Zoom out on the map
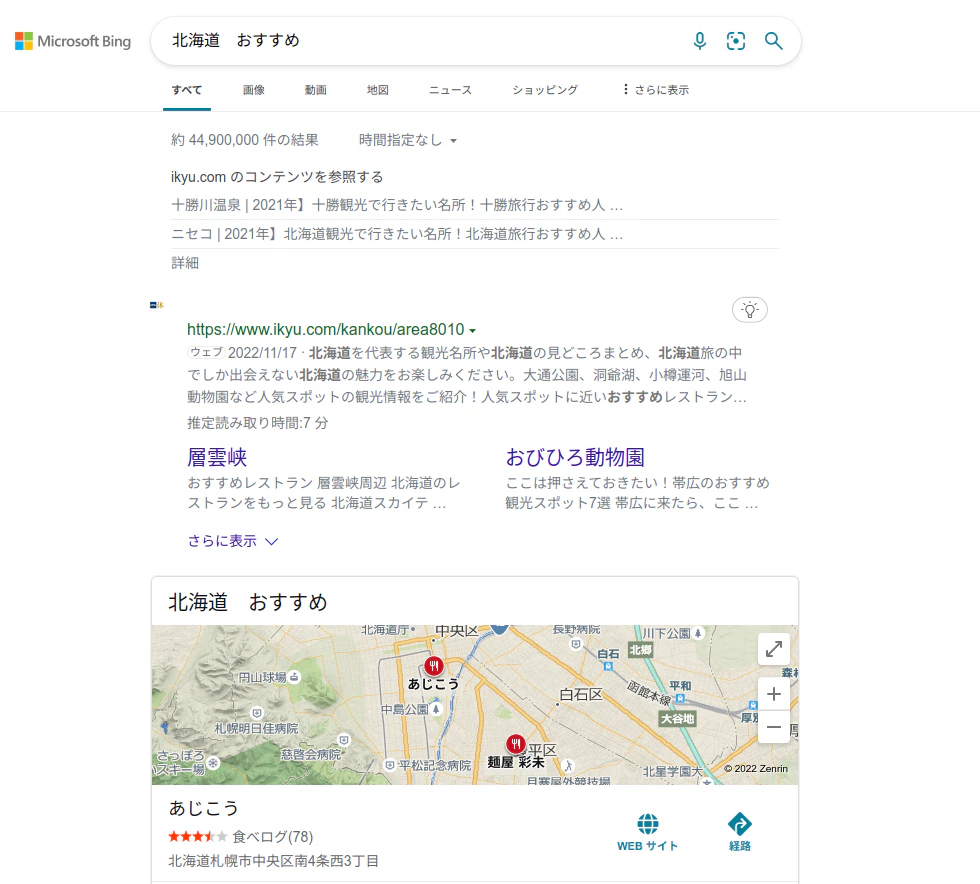Screen dimensions: 980x884 click(774, 726)
